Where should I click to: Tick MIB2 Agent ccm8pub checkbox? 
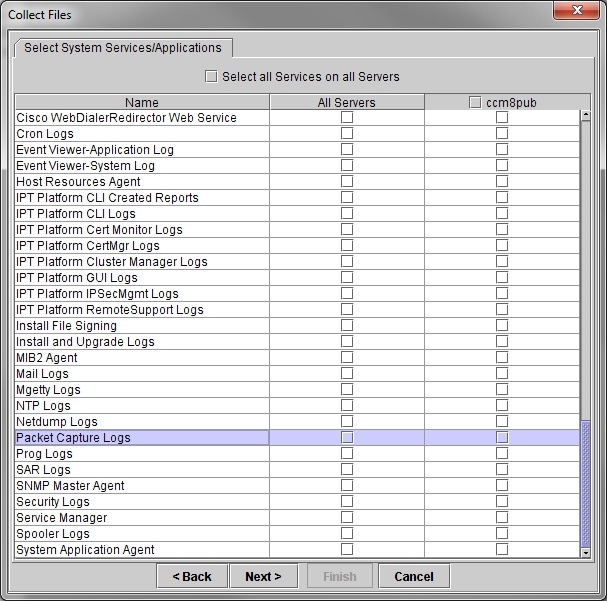click(x=502, y=357)
